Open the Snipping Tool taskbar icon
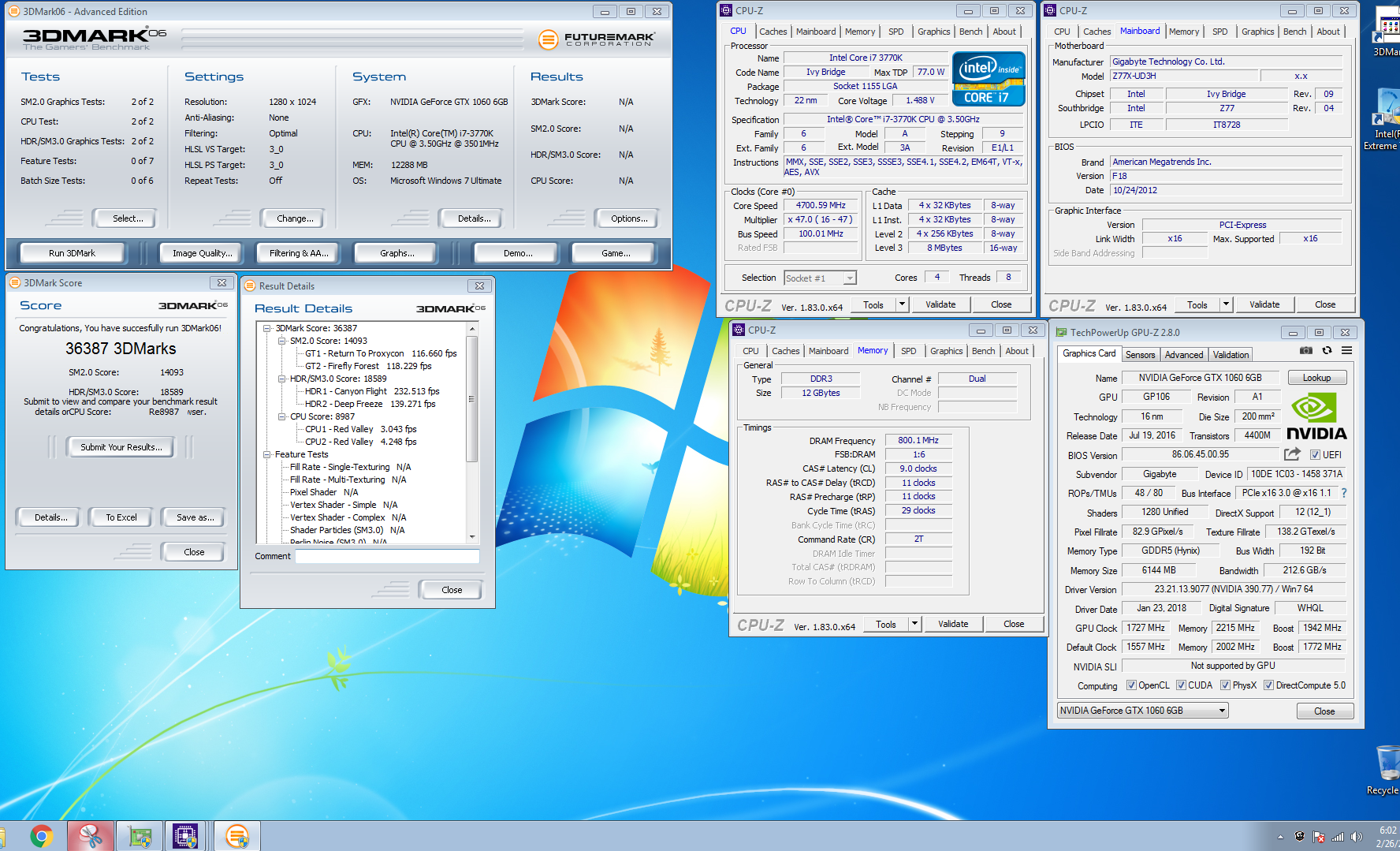 (91, 836)
